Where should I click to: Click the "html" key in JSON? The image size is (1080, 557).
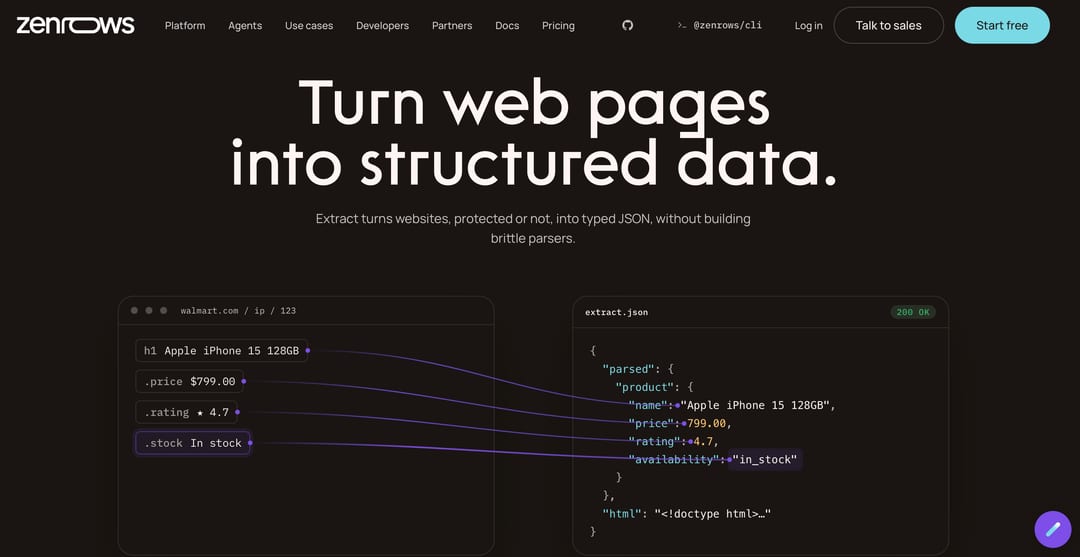(x=624, y=514)
